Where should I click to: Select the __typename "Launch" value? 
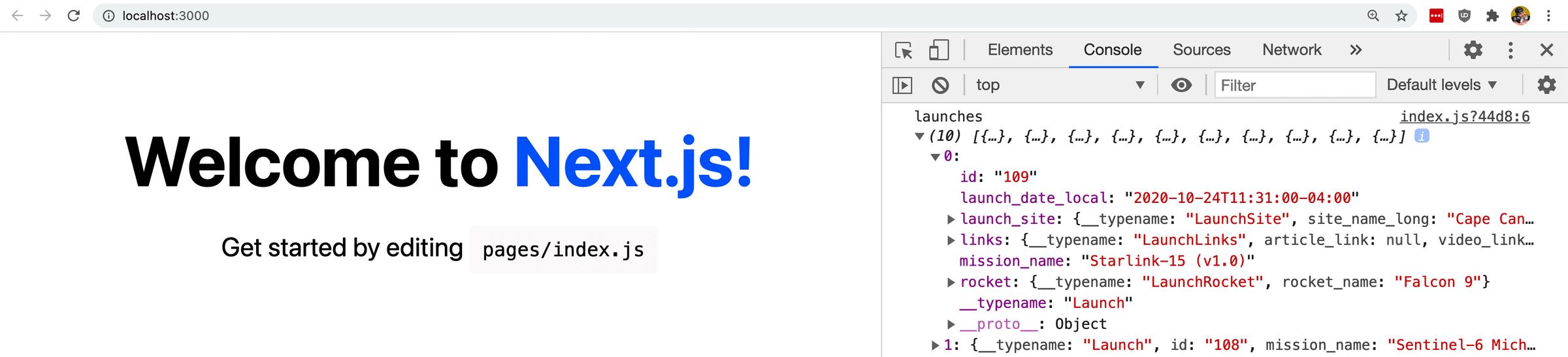point(1098,303)
